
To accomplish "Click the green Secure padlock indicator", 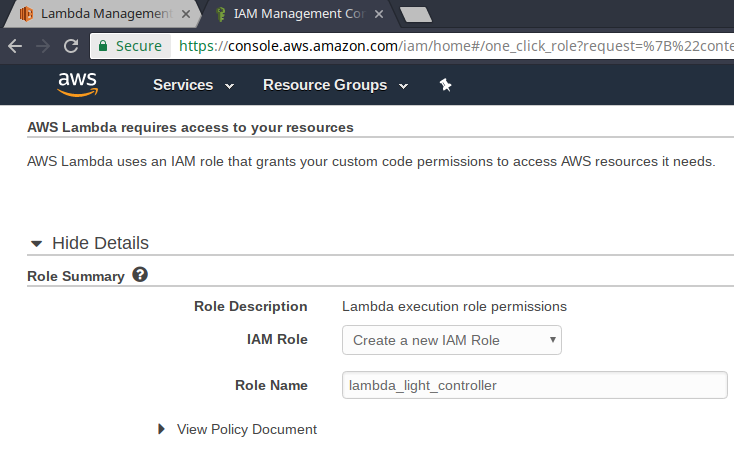I will [x=130, y=46].
